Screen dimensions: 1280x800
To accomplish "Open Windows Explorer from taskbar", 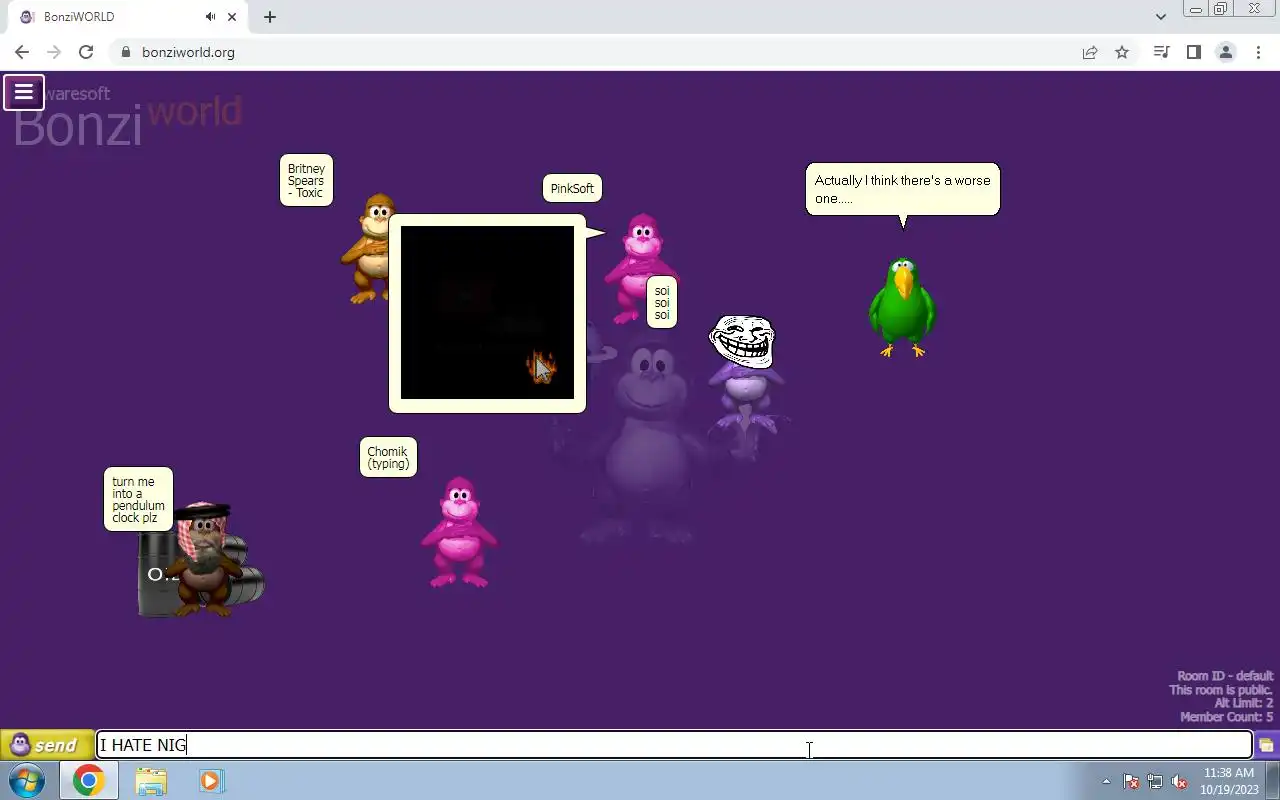I will [x=151, y=781].
